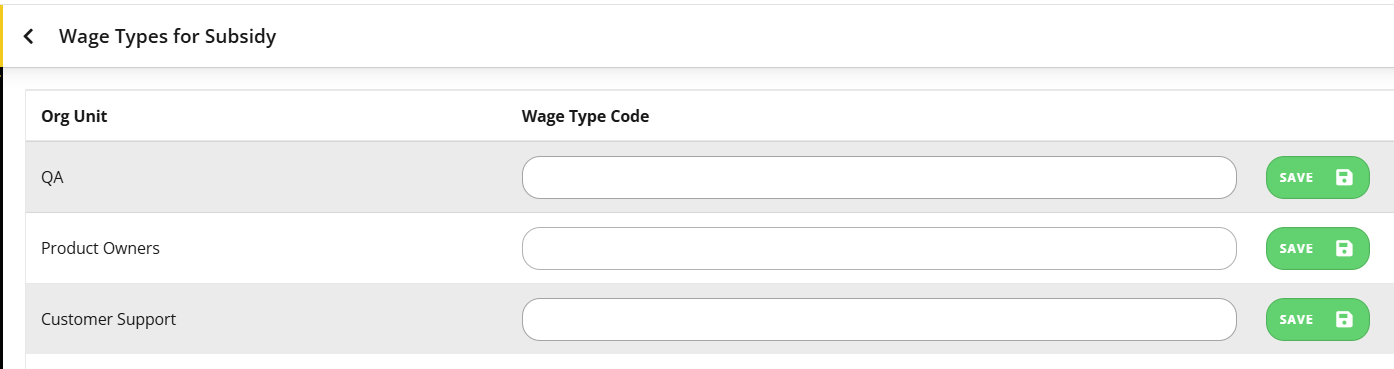Click the Org Unit column header

click(x=74, y=116)
